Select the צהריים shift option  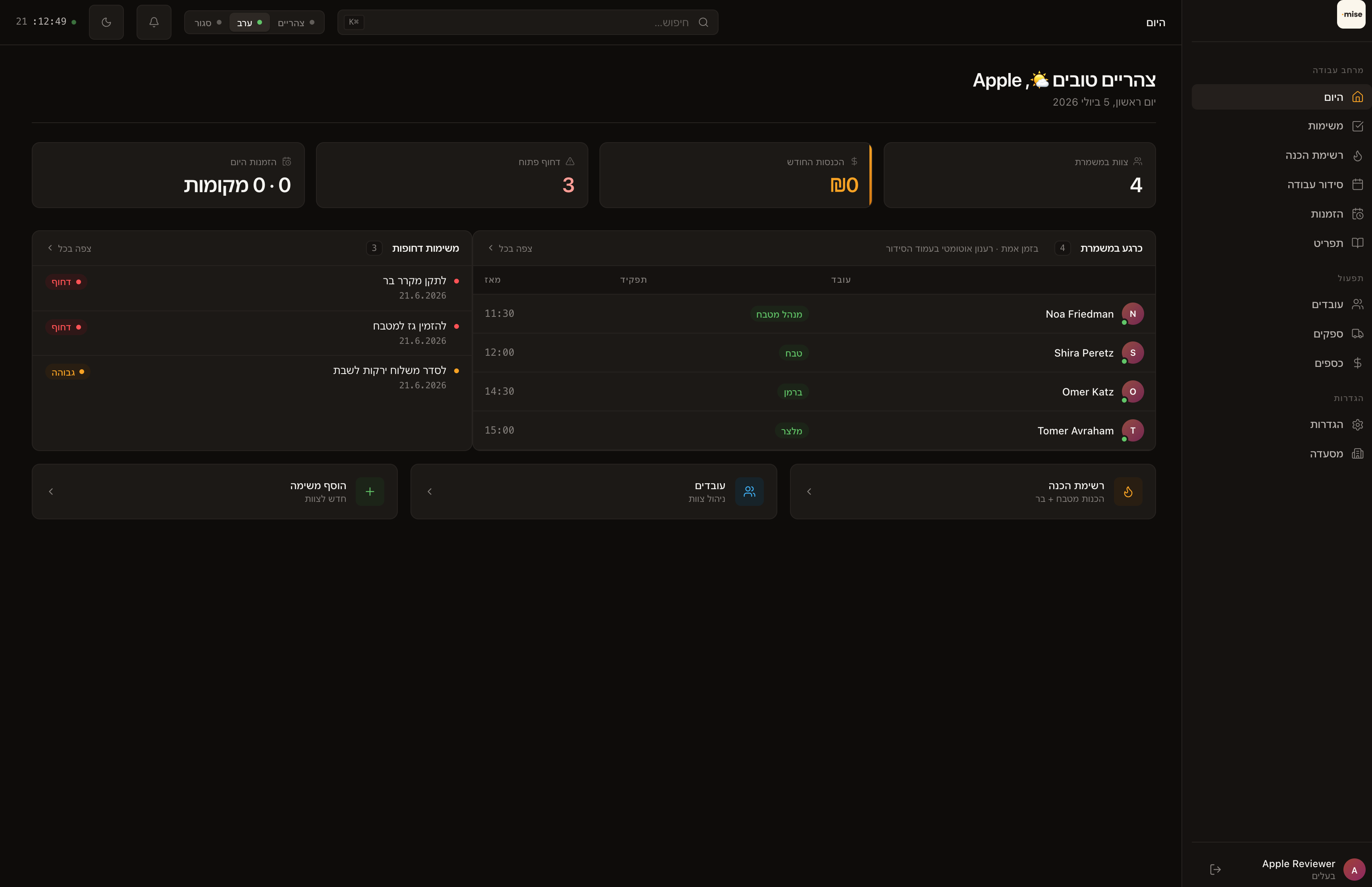pos(296,23)
